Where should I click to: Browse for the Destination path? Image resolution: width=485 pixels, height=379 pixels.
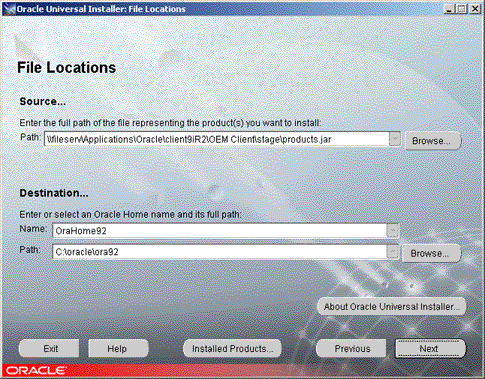pyautogui.click(x=431, y=253)
